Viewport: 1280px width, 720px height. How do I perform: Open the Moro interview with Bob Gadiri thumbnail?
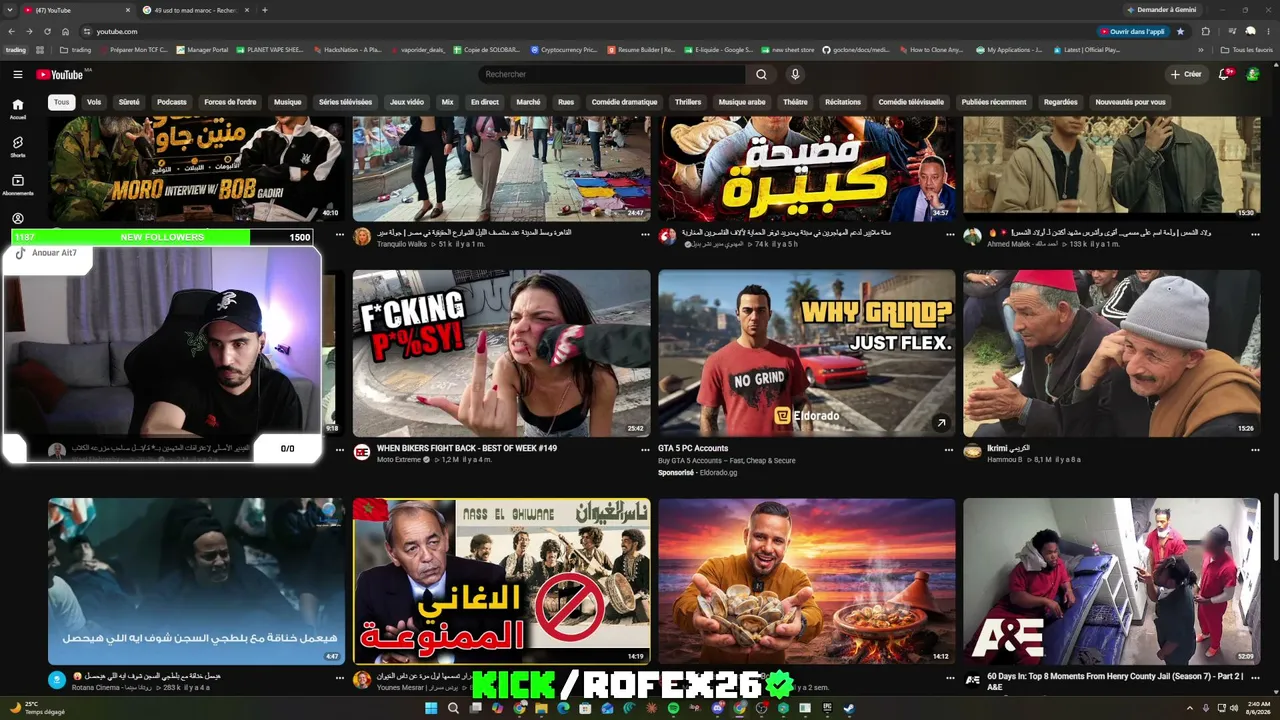(x=196, y=168)
